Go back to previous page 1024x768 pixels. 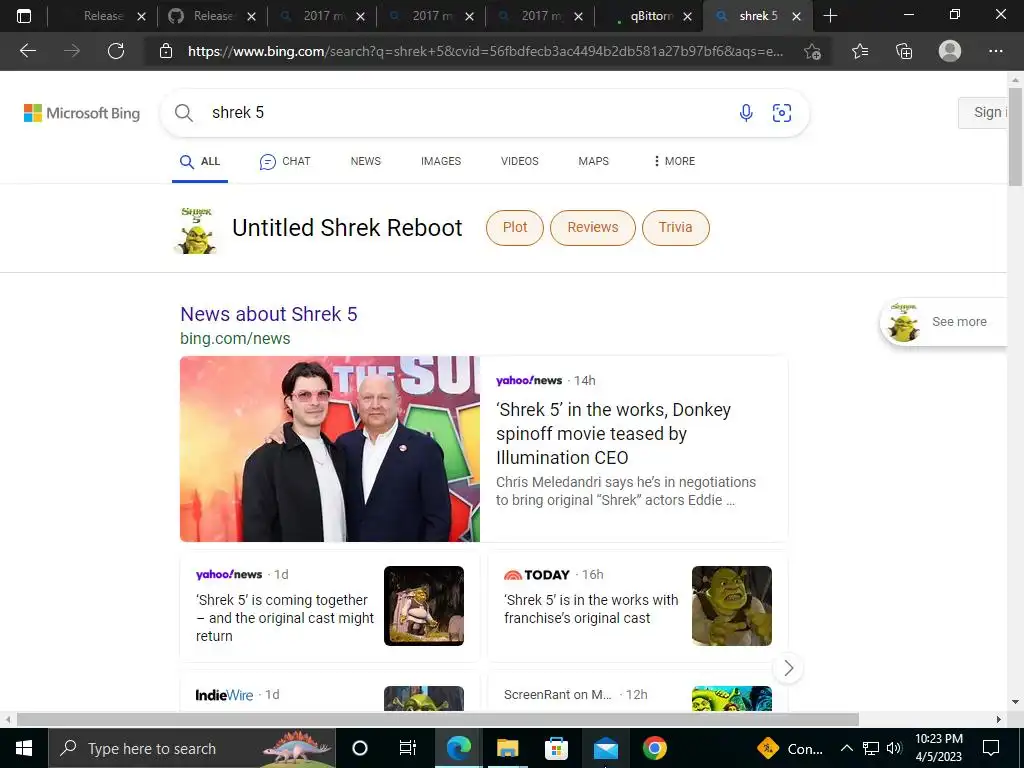27,51
